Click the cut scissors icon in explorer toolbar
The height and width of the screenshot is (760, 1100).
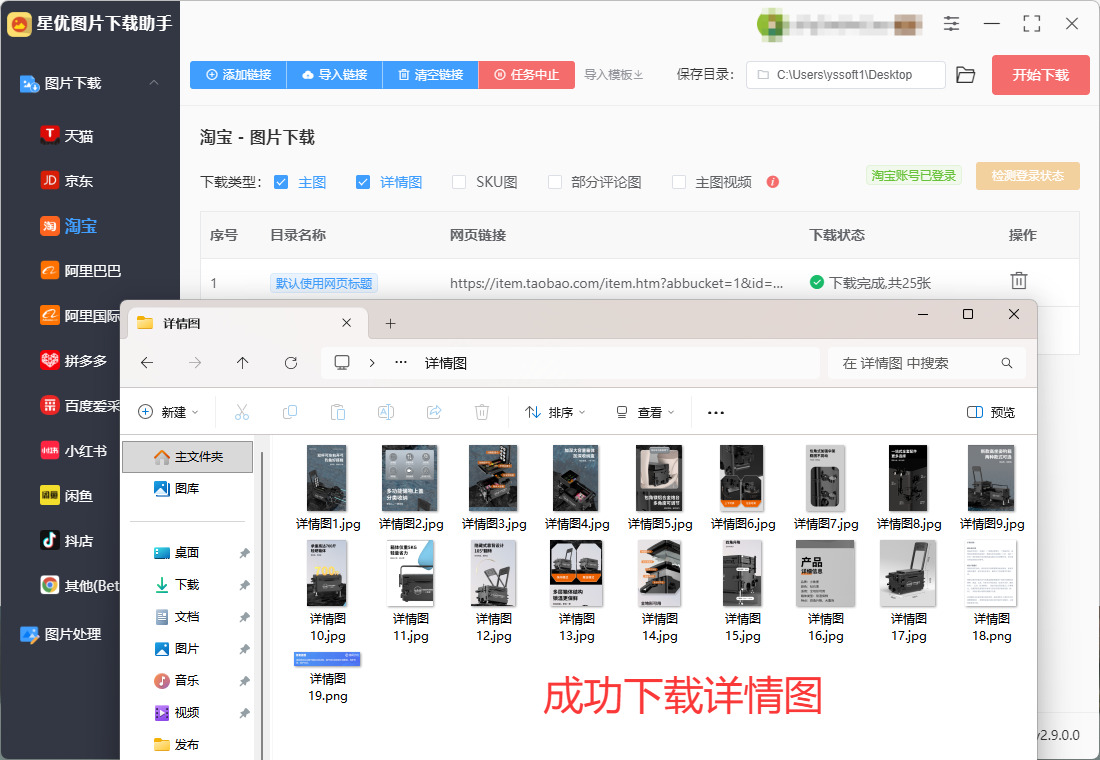pyautogui.click(x=242, y=412)
